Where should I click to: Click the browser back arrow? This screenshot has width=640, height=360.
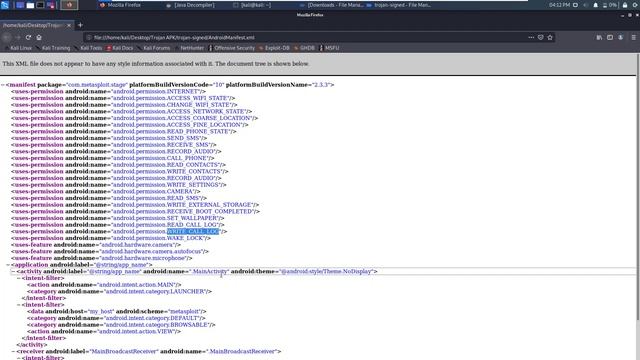point(7,37)
